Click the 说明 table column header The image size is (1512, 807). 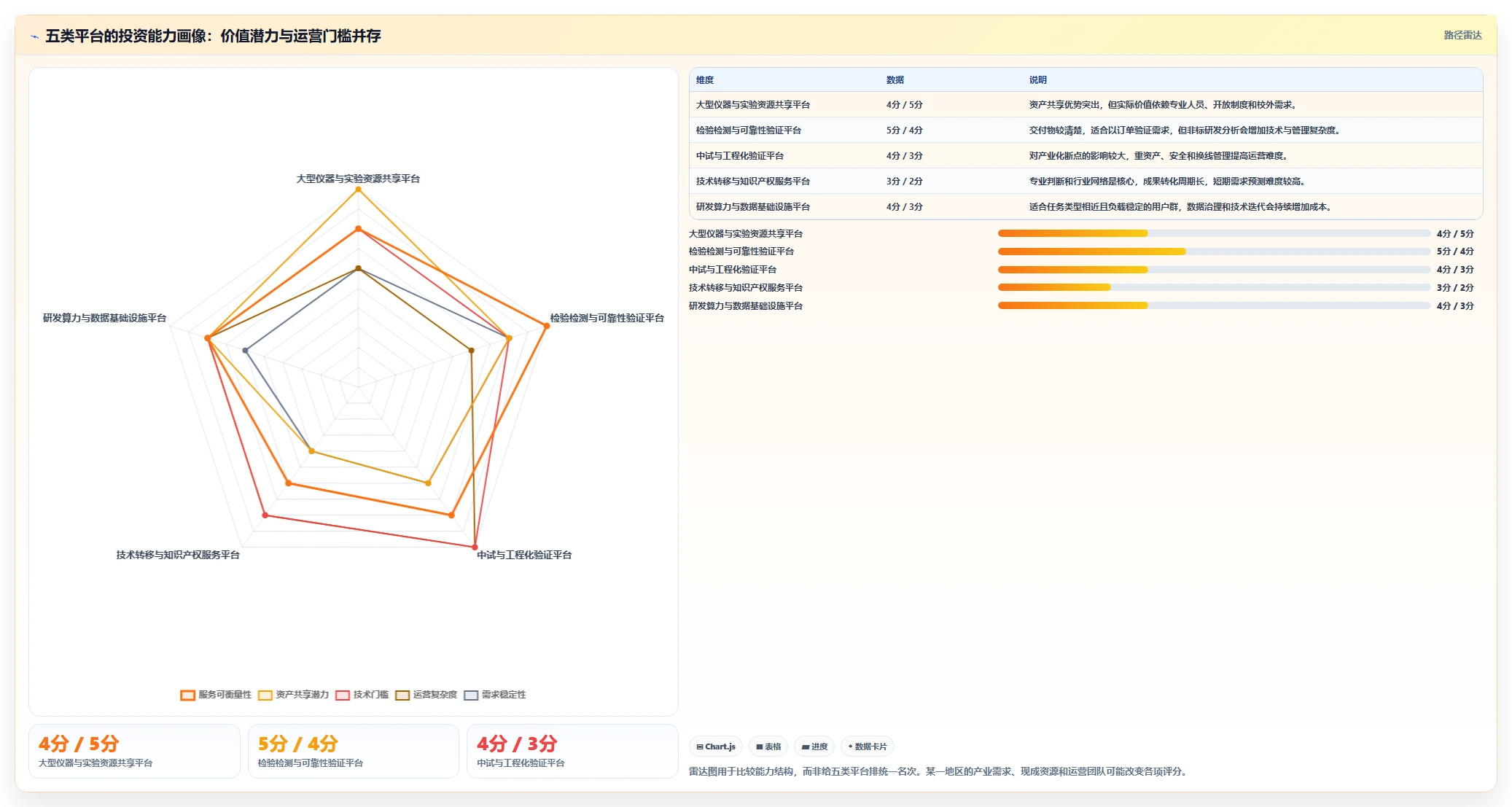pyautogui.click(x=1038, y=80)
